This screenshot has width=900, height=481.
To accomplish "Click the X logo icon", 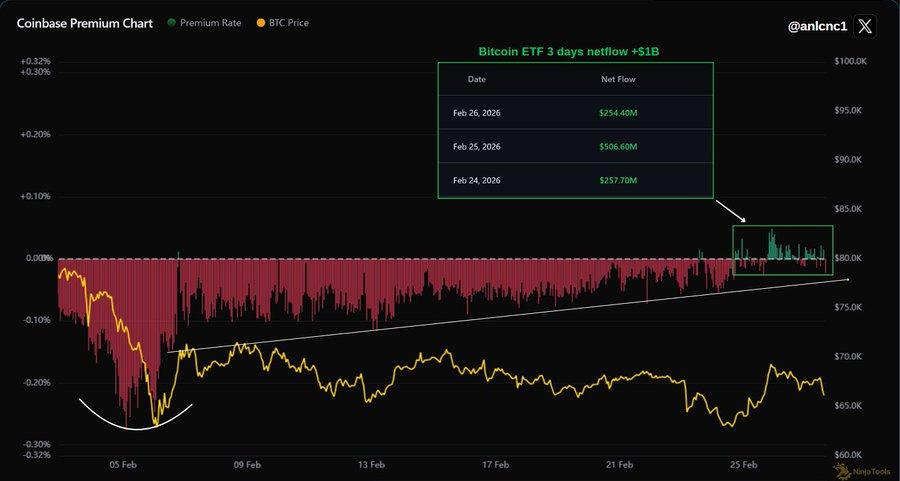I will pos(866,27).
